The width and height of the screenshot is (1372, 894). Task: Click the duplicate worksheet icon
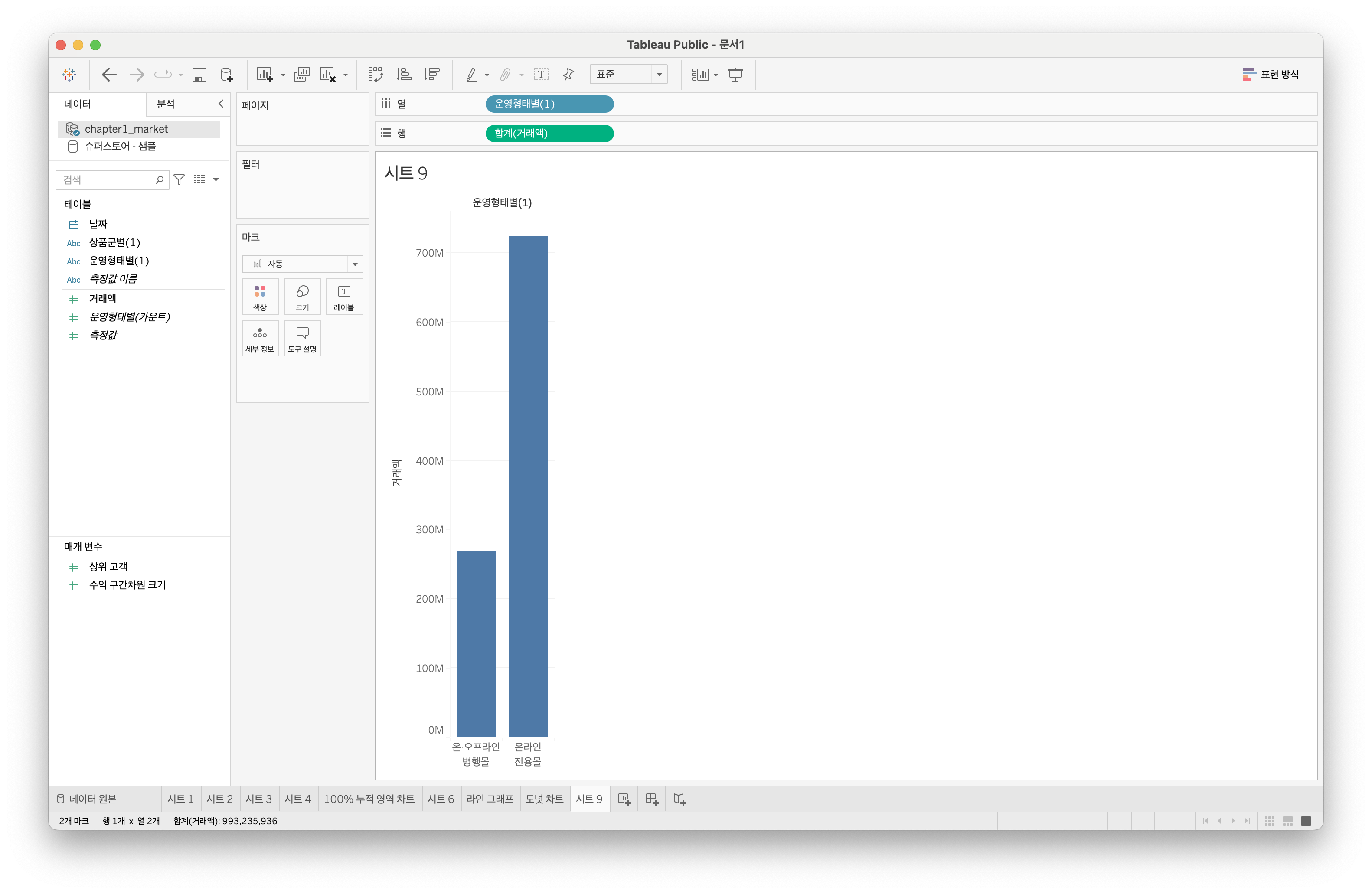[x=301, y=75]
